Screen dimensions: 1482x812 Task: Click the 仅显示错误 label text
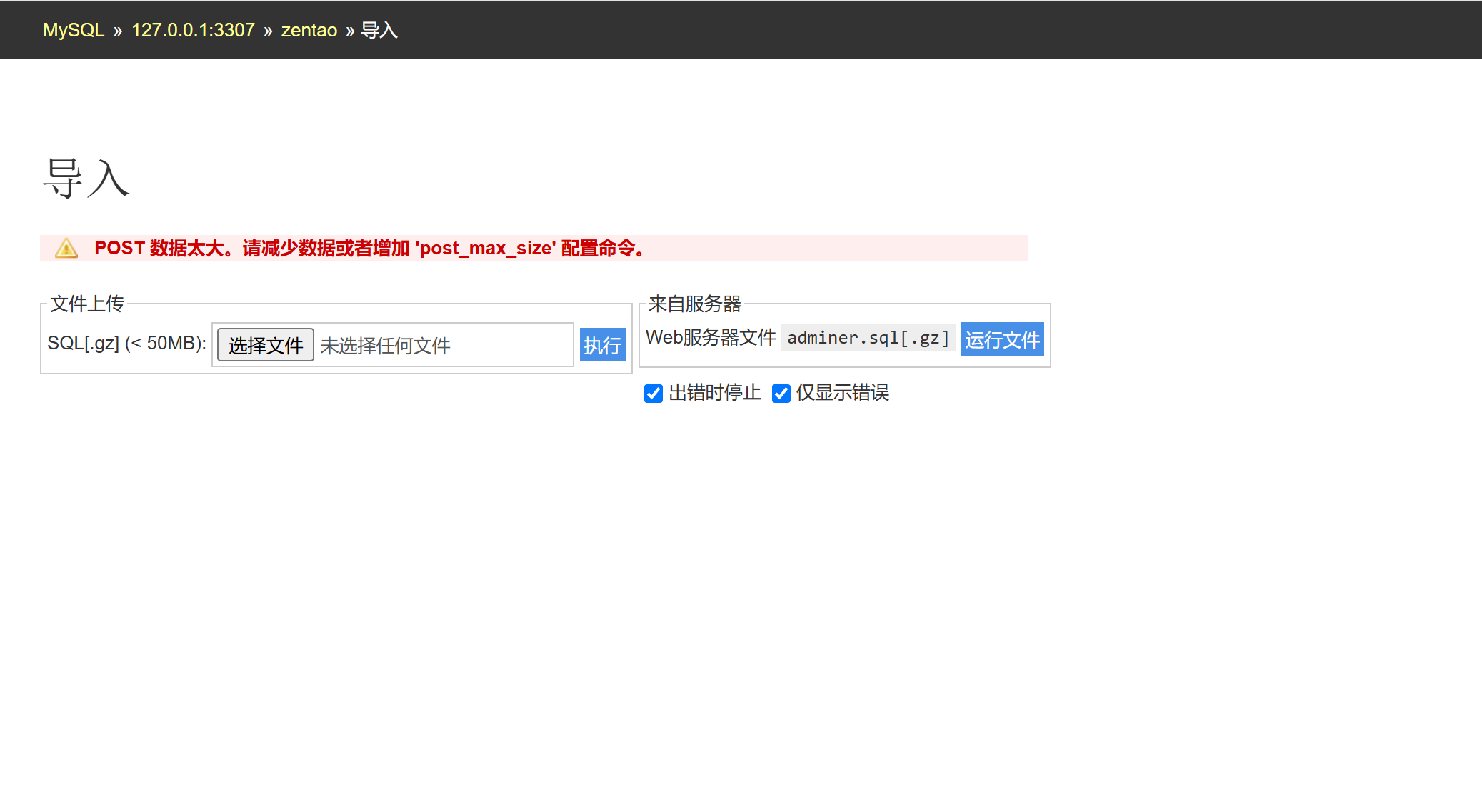click(x=842, y=393)
